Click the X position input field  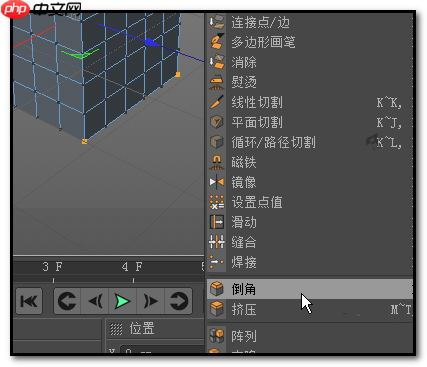pos(162,350)
